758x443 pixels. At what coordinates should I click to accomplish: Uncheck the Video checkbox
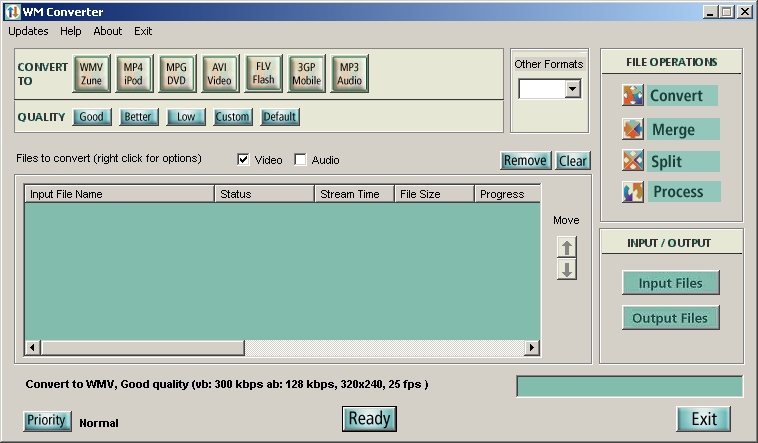[x=243, y=159]
